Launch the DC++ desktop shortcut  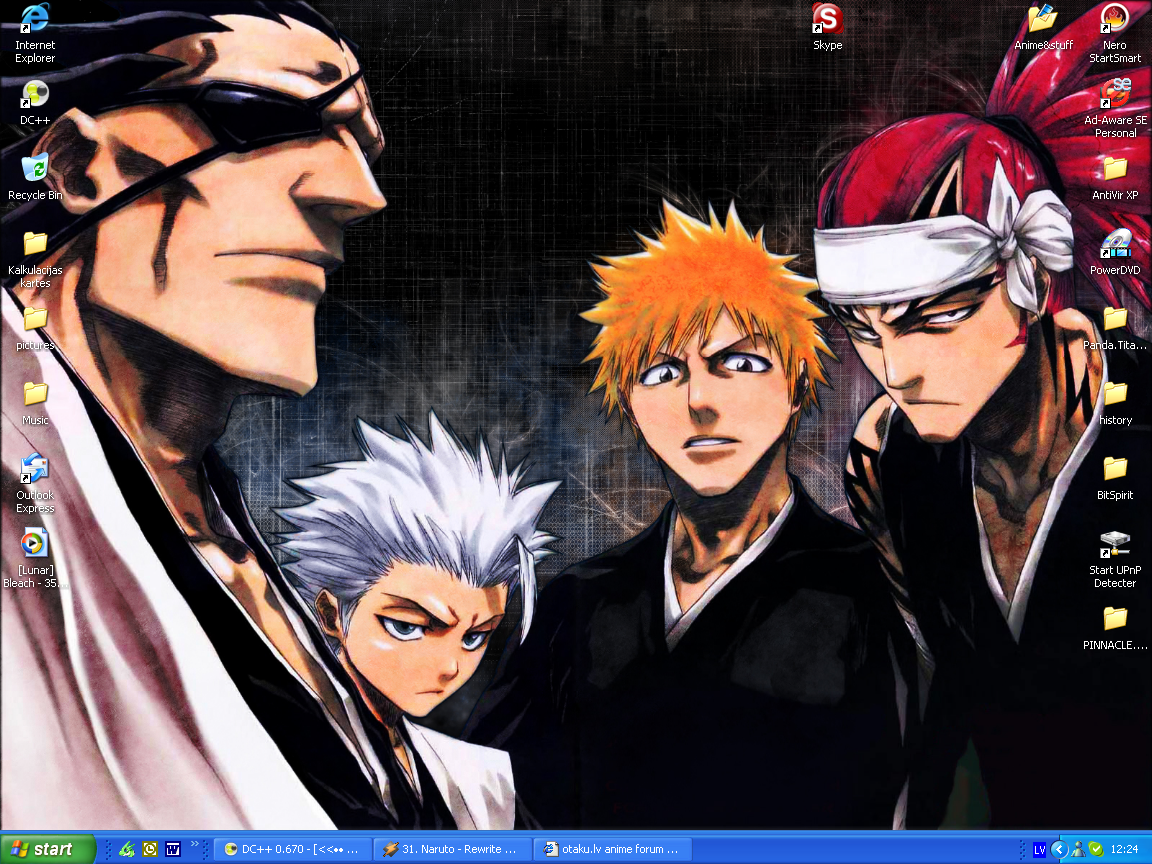[x=35, y=102]
